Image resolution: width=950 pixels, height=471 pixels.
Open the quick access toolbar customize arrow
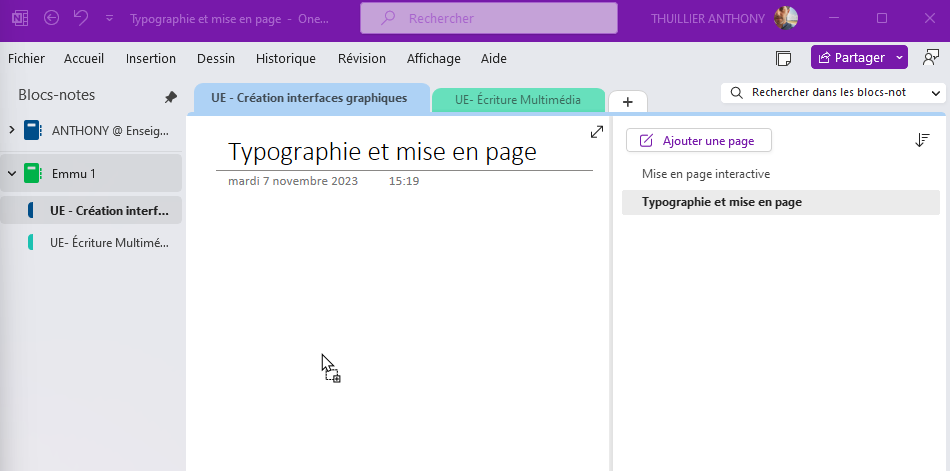coord(110,18)
